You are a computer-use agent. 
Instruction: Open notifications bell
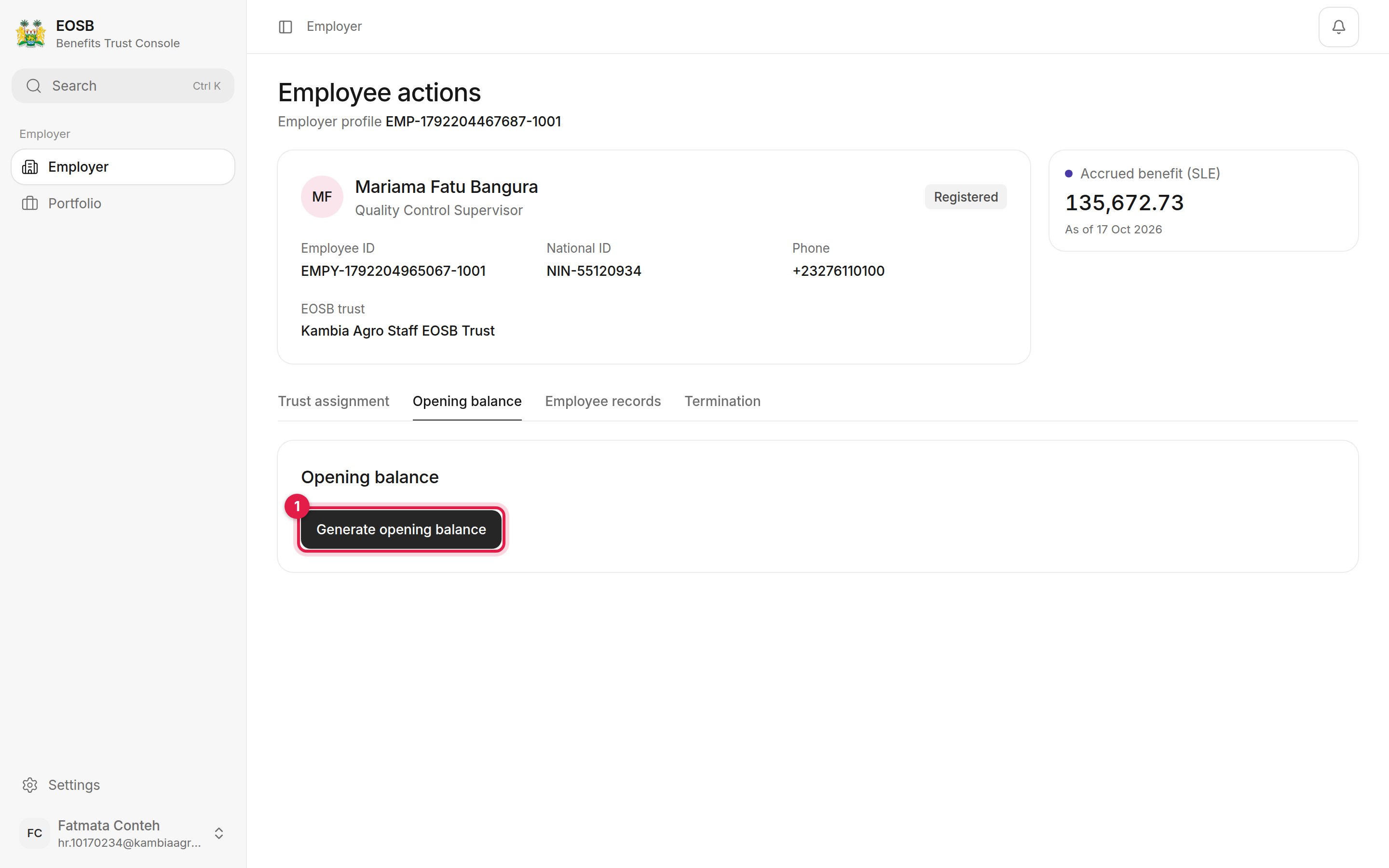1338,27
